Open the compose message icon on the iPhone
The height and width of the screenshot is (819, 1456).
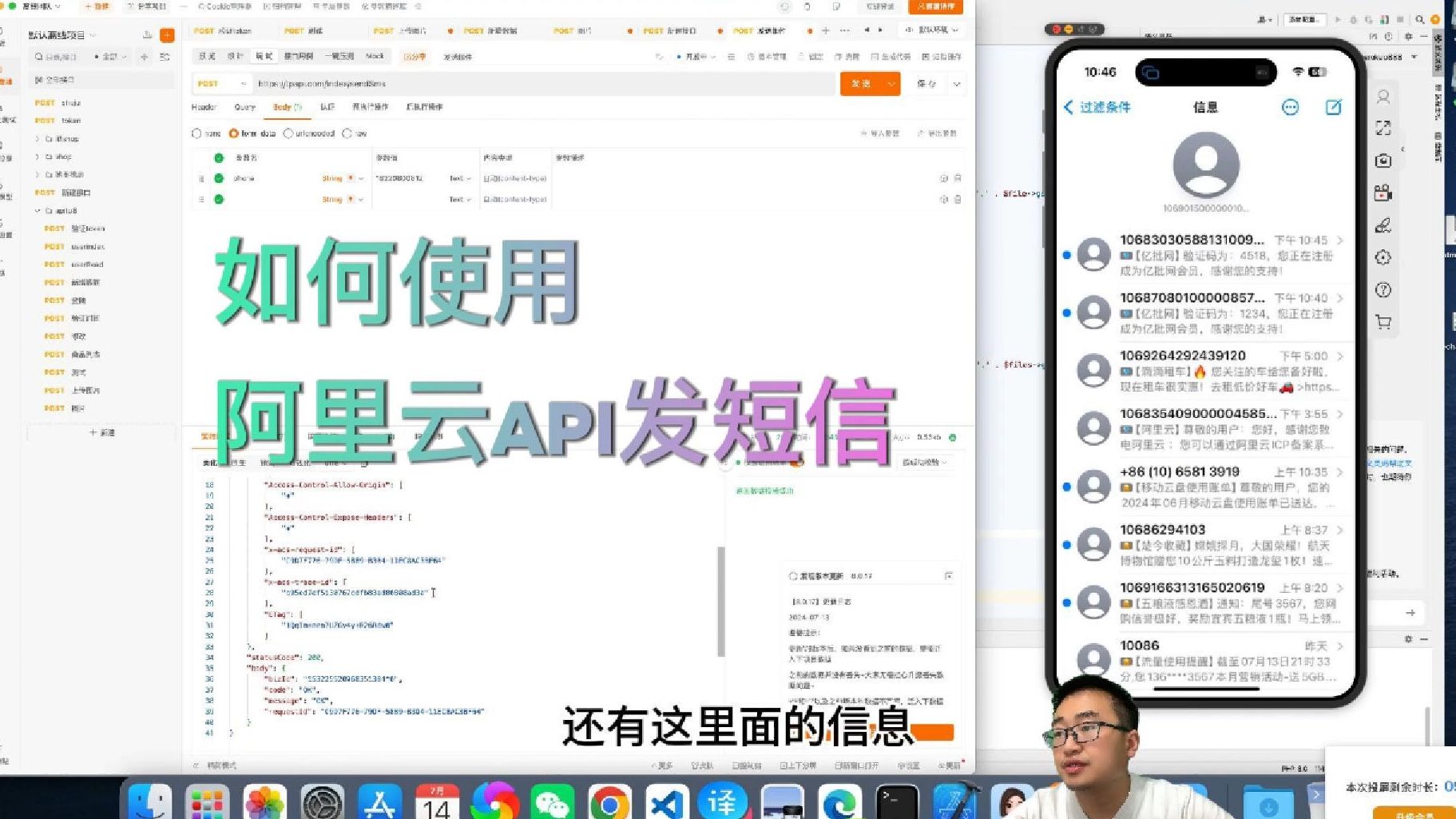point(1334,107)
